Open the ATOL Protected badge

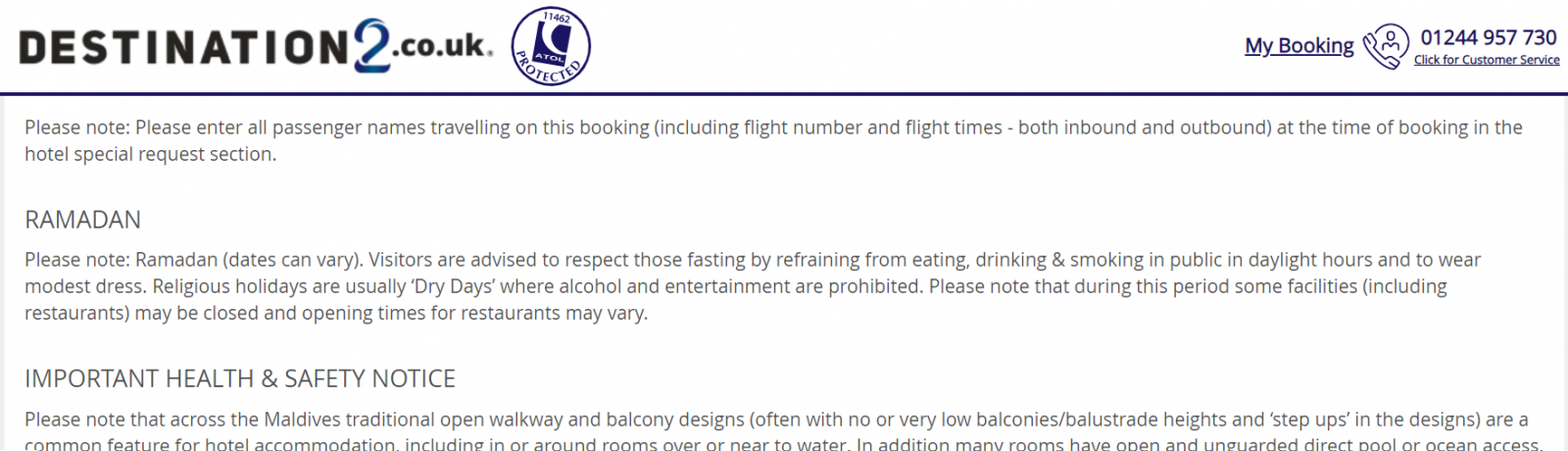tap(551, 46)
